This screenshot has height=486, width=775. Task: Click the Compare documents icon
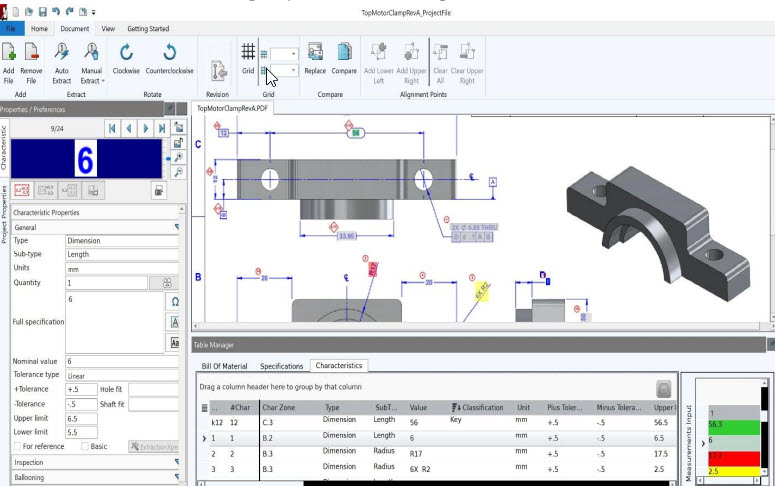tap(344, 53)
